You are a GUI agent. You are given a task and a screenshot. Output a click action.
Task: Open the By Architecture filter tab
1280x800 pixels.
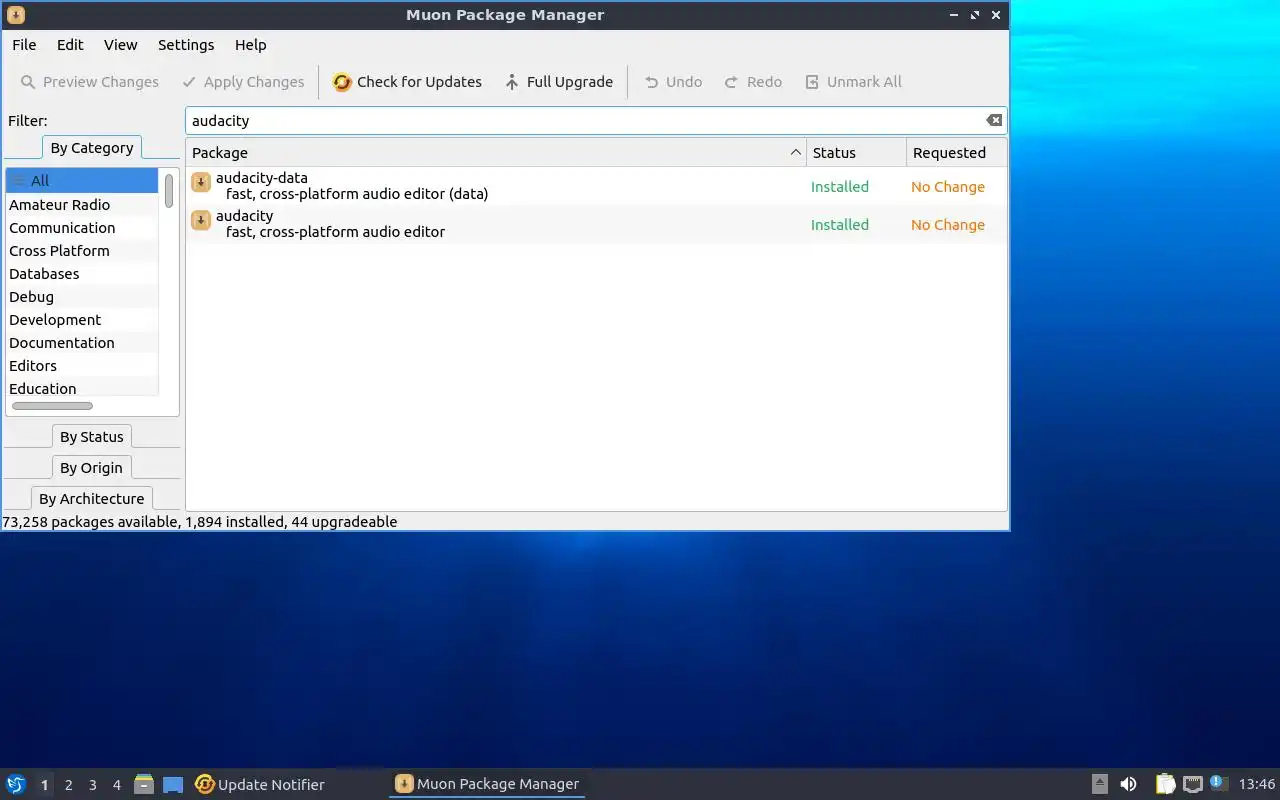(x=91, y=499)
